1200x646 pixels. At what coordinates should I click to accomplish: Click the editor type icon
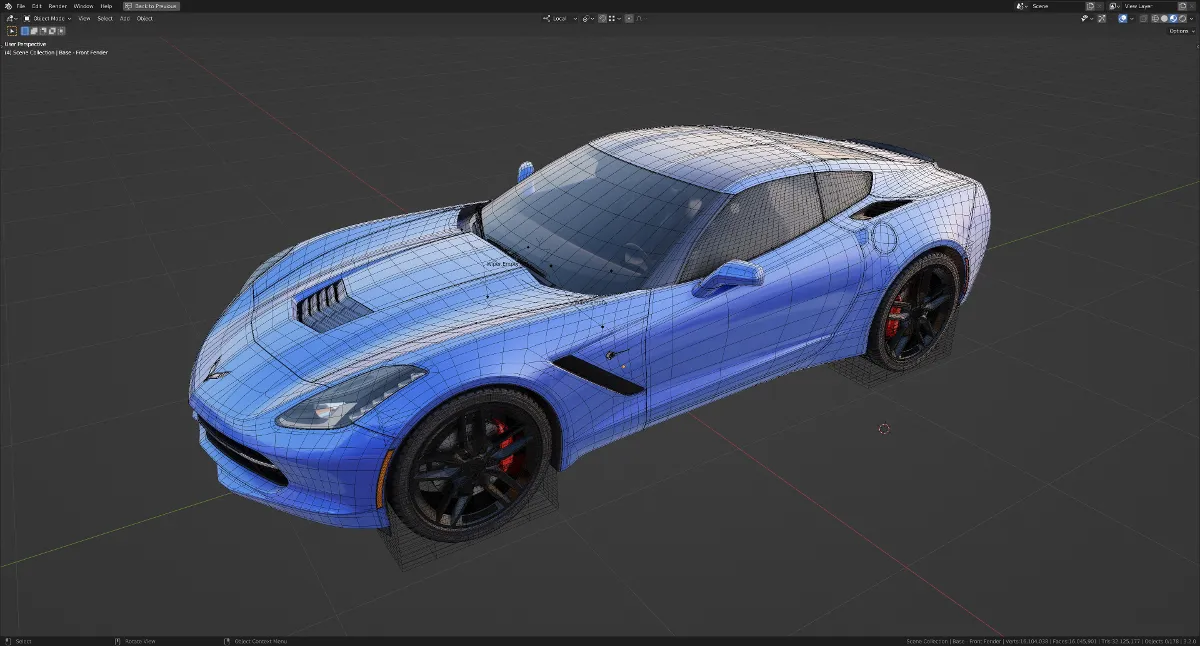pos(10,18)
